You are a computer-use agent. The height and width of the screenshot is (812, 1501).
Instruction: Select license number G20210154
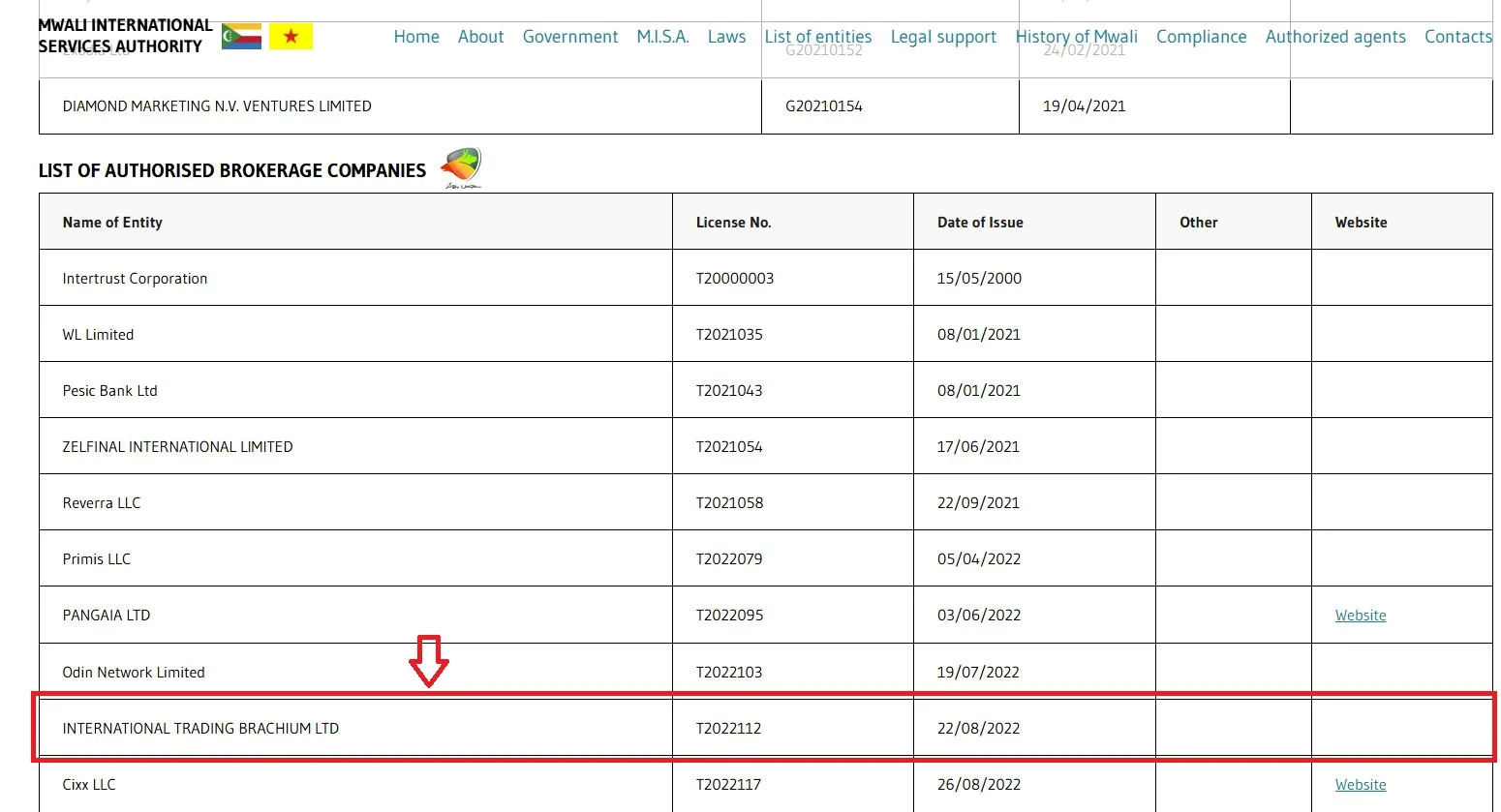click(x=824, y=106)
